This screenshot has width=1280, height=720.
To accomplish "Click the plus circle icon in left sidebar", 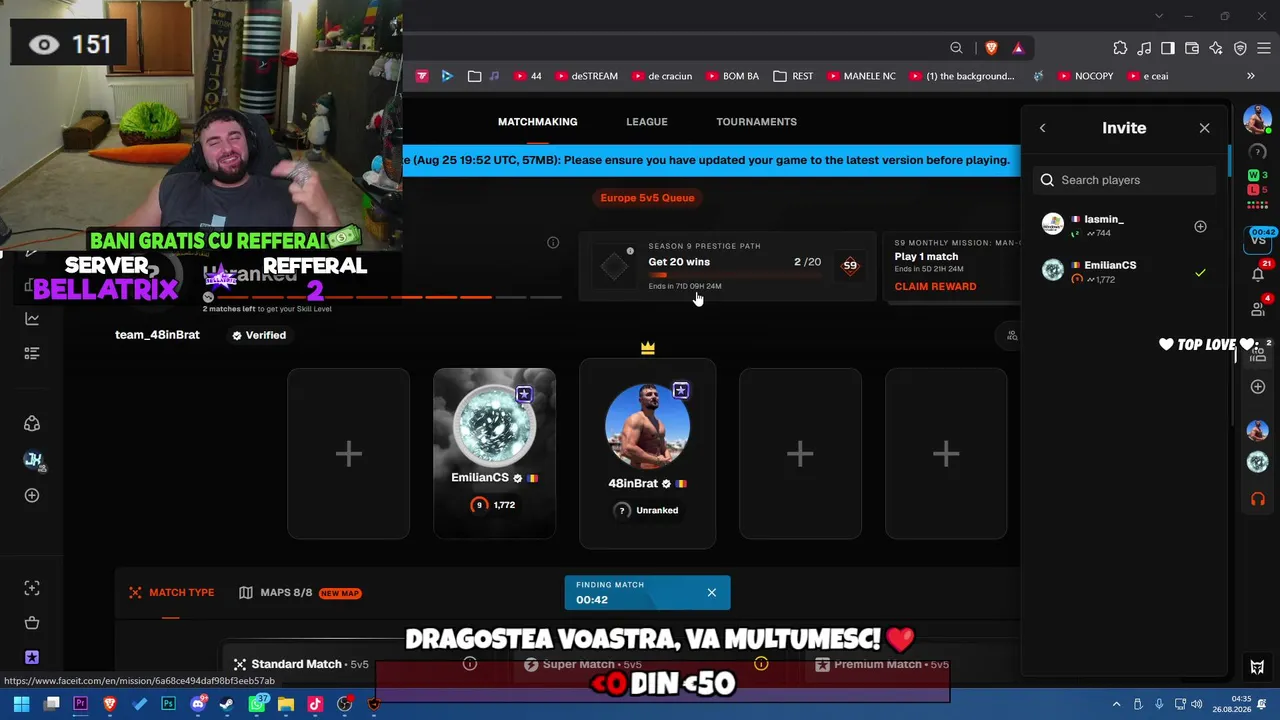I will pos(32,495).
